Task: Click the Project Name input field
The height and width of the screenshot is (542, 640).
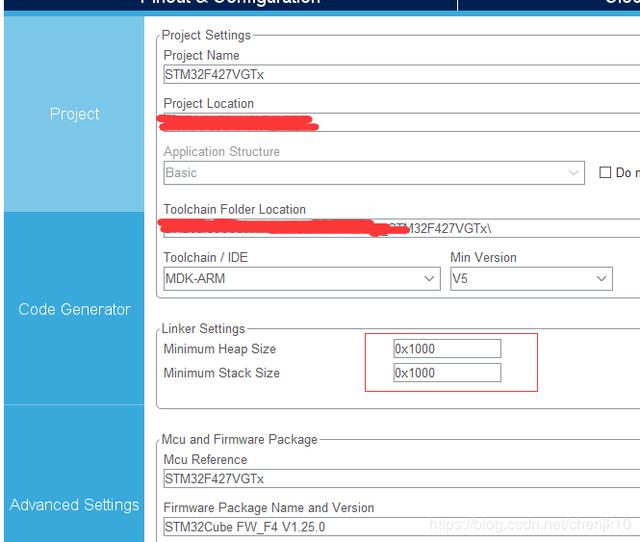Action: pos(402,74)
